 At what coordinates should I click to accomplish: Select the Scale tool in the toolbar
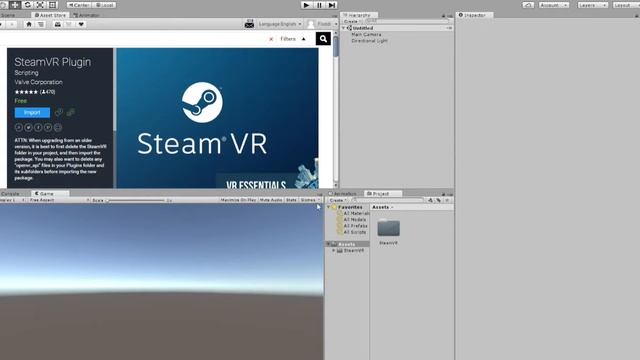pos(40,5)
